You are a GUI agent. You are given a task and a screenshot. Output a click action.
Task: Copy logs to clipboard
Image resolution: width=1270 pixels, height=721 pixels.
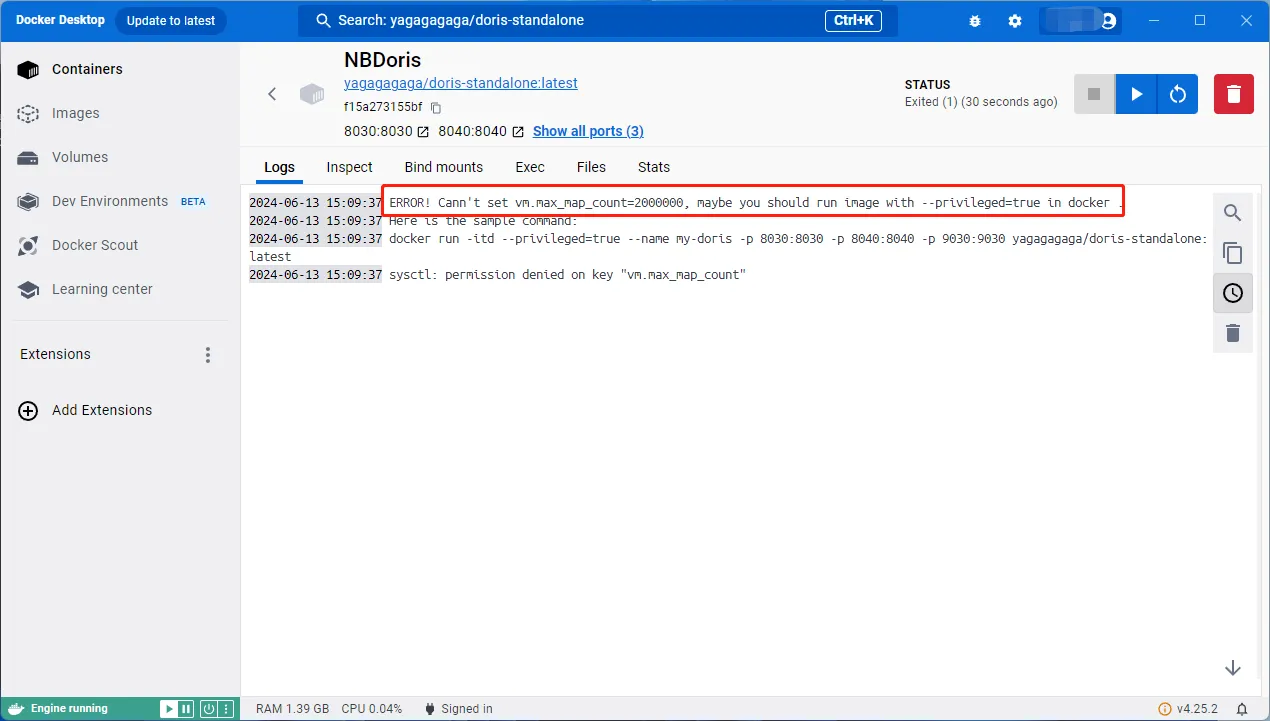click(x=1233, y=253)
